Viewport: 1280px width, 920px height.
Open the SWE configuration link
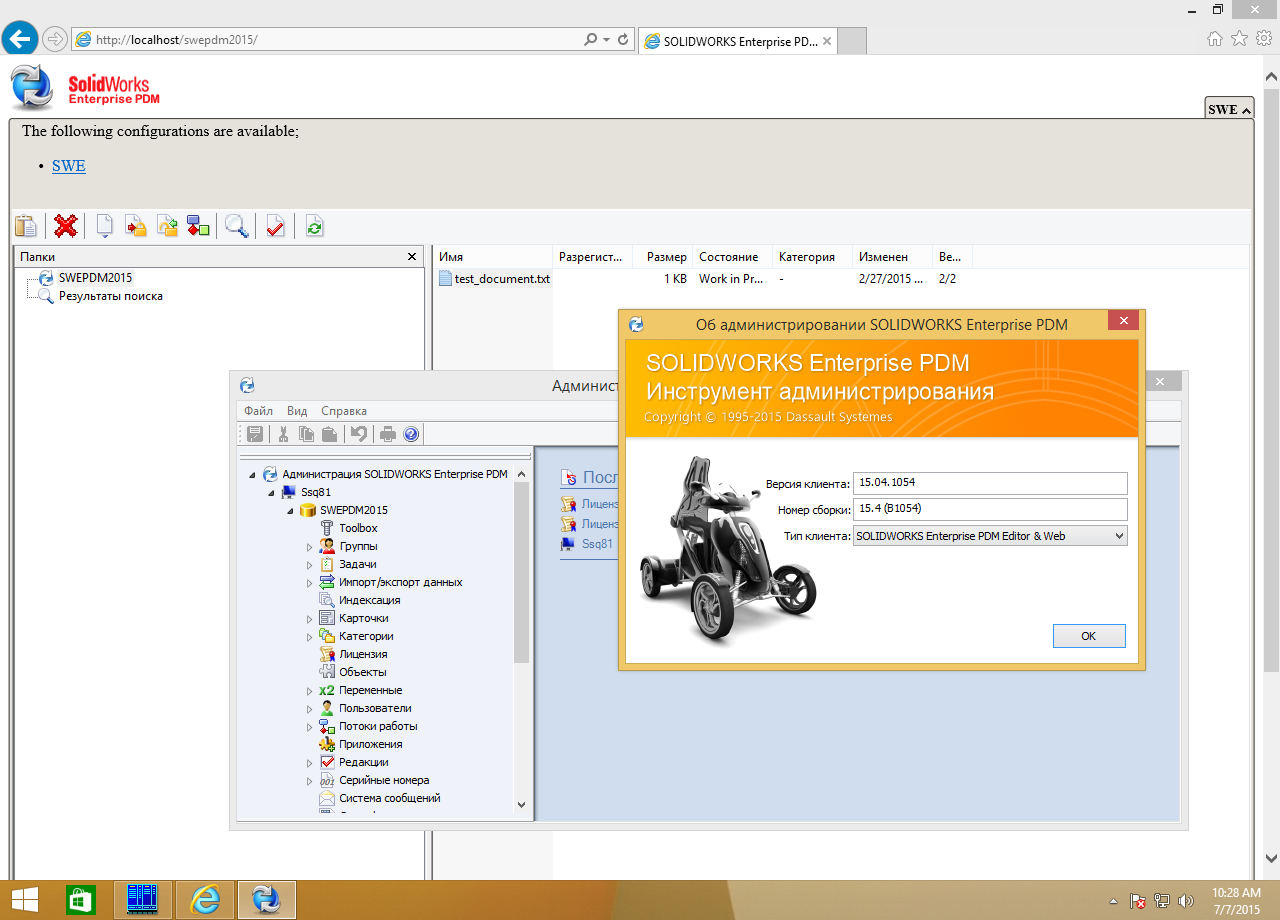(x=69, y=166)
